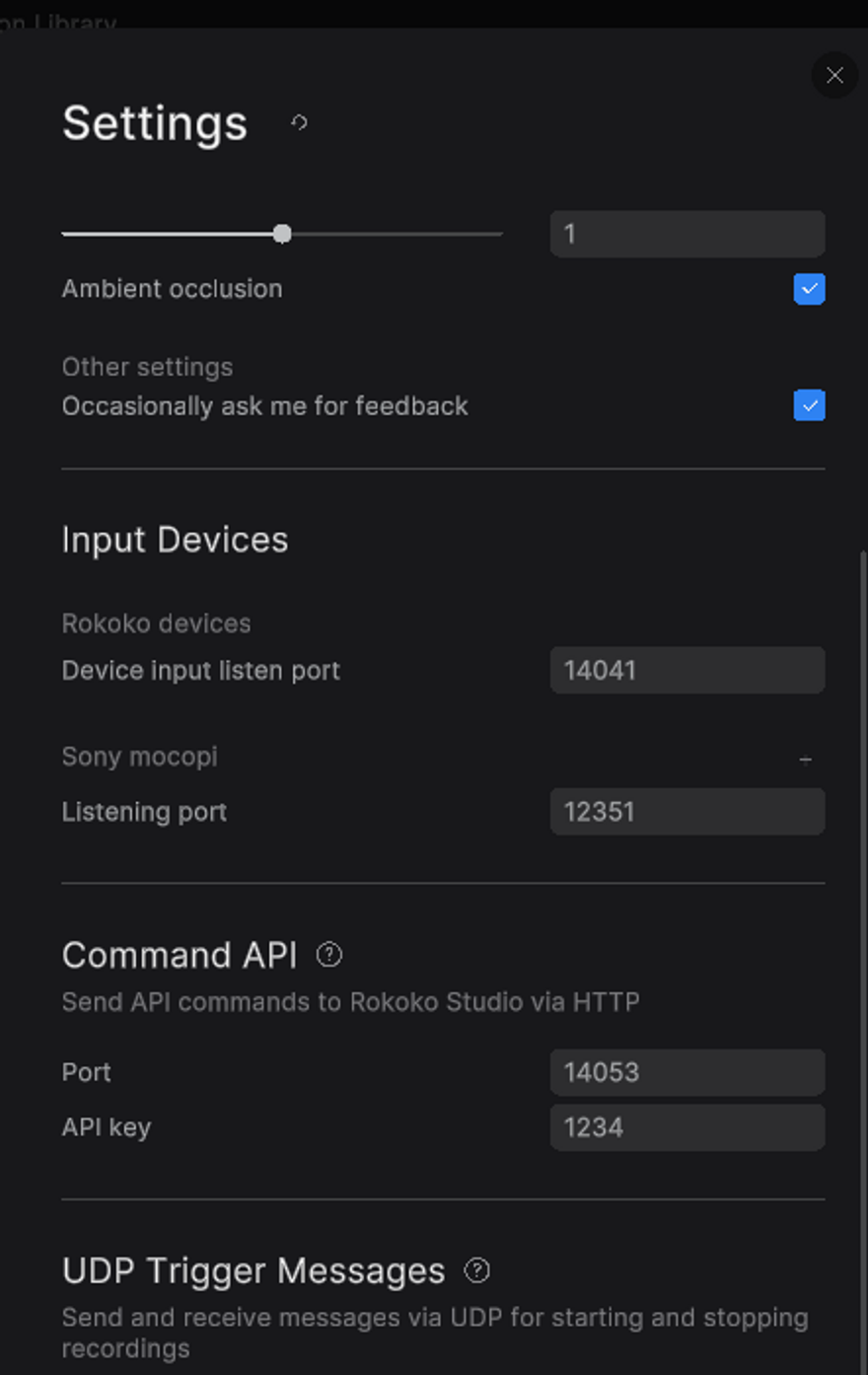This screenshot has width=868, height=1375.
Task: Reset settings with the circular arrow icon
Action: (x=299, y=122)
